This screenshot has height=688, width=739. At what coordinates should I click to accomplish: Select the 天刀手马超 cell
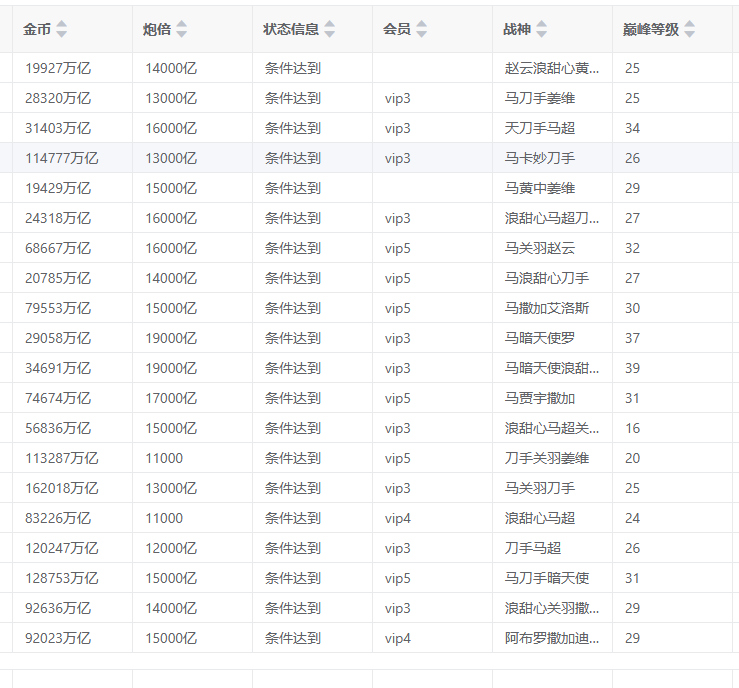540,128
